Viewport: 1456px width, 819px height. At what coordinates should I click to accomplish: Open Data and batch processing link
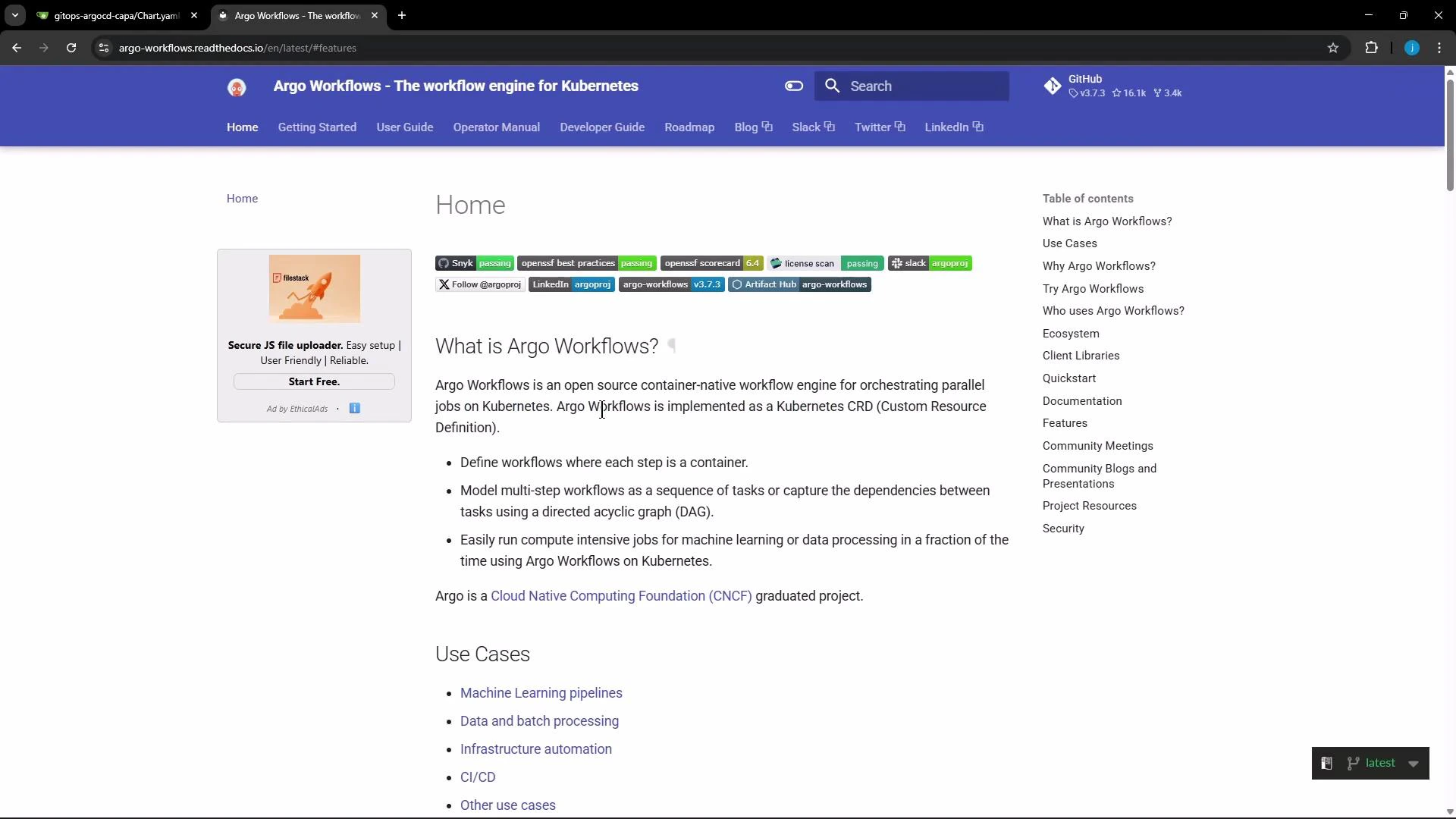pyautogui.click(x=539, y=721)
